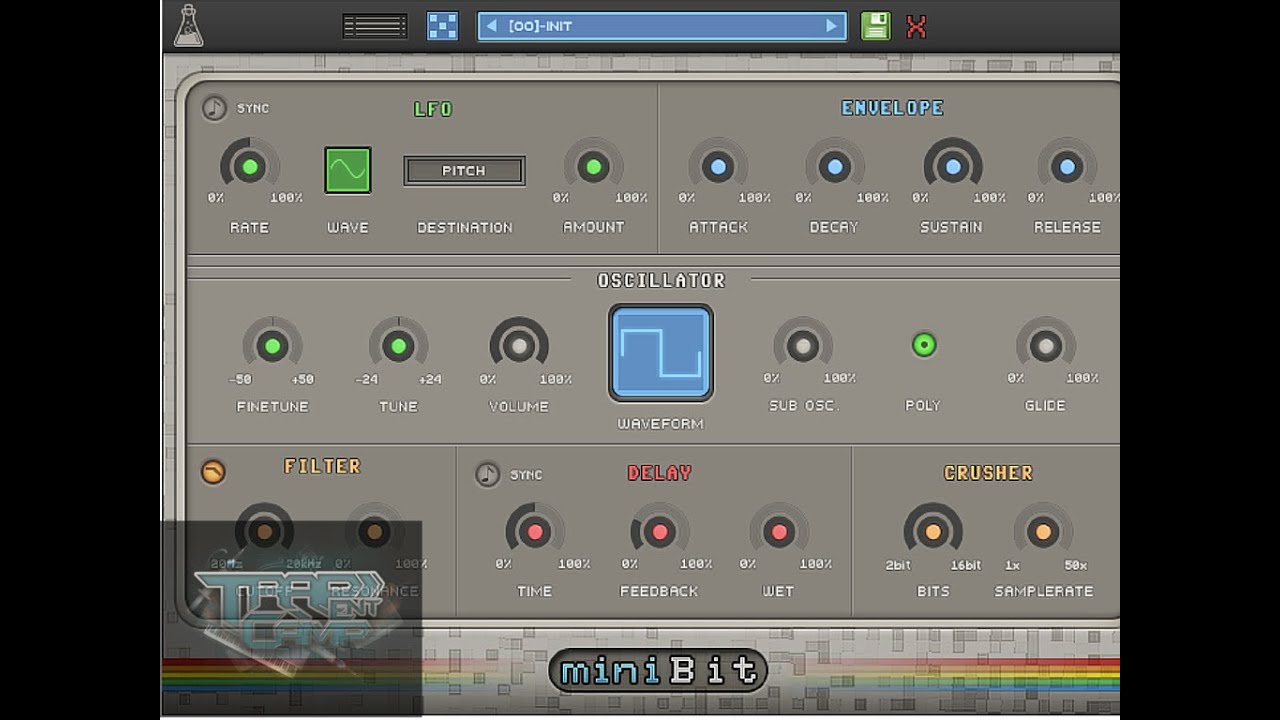The width and height of the screenshot is (1280, 720).
Task: Click the WET knob in Delay
Action: coord(779,532)
